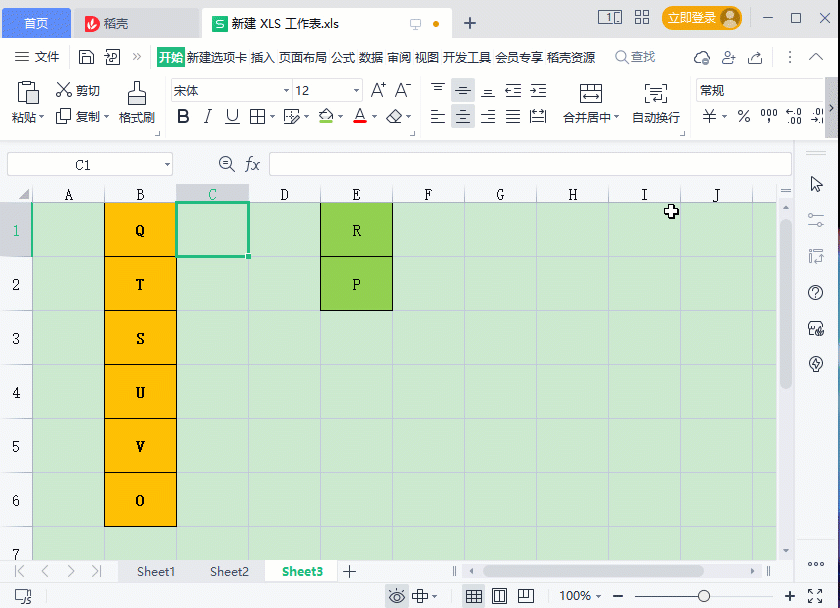Toggle center horizontal alignment
840x608 pixels.
[463, 116]
